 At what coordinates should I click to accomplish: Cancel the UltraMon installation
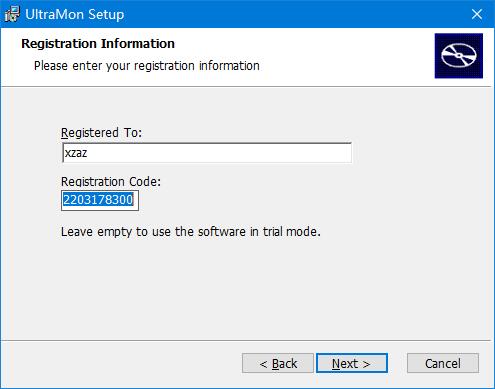443,363
